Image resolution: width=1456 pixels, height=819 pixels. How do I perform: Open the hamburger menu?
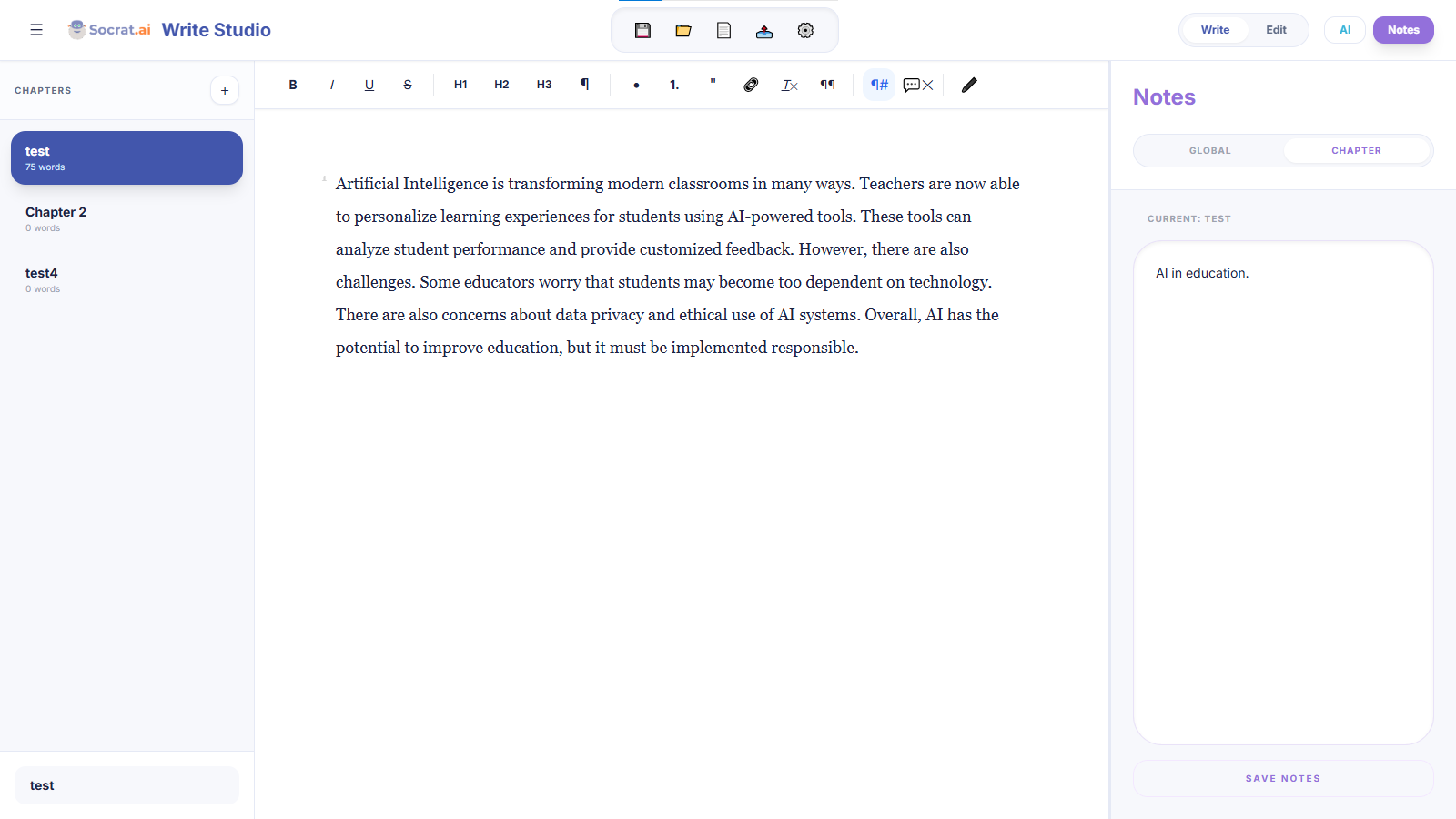(x=36, y=29)
